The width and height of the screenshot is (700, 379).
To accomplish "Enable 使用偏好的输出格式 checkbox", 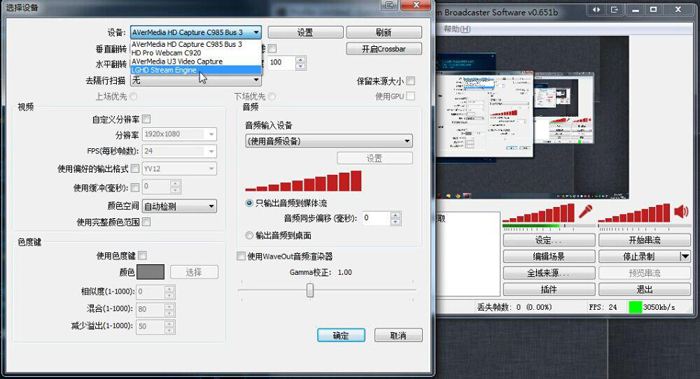I will [x=135, y=169].
